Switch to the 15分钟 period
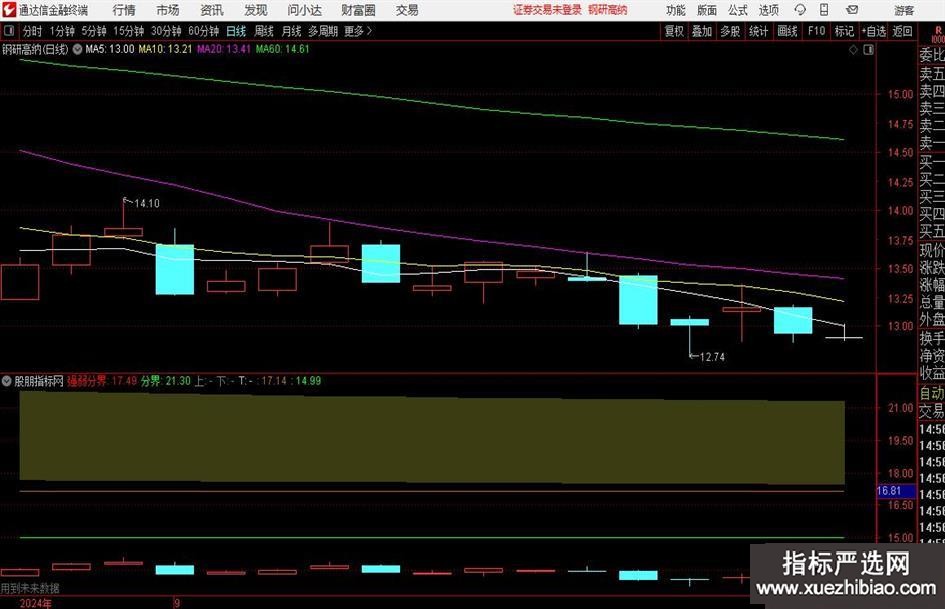The image size is (945, 609). pos(128,31)
